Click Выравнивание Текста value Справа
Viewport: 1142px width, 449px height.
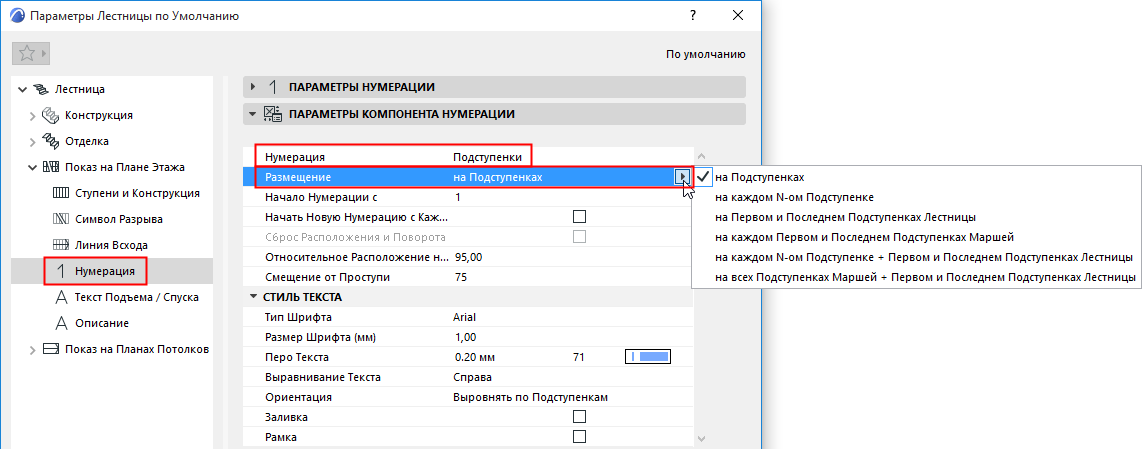(x=473, y=377)
